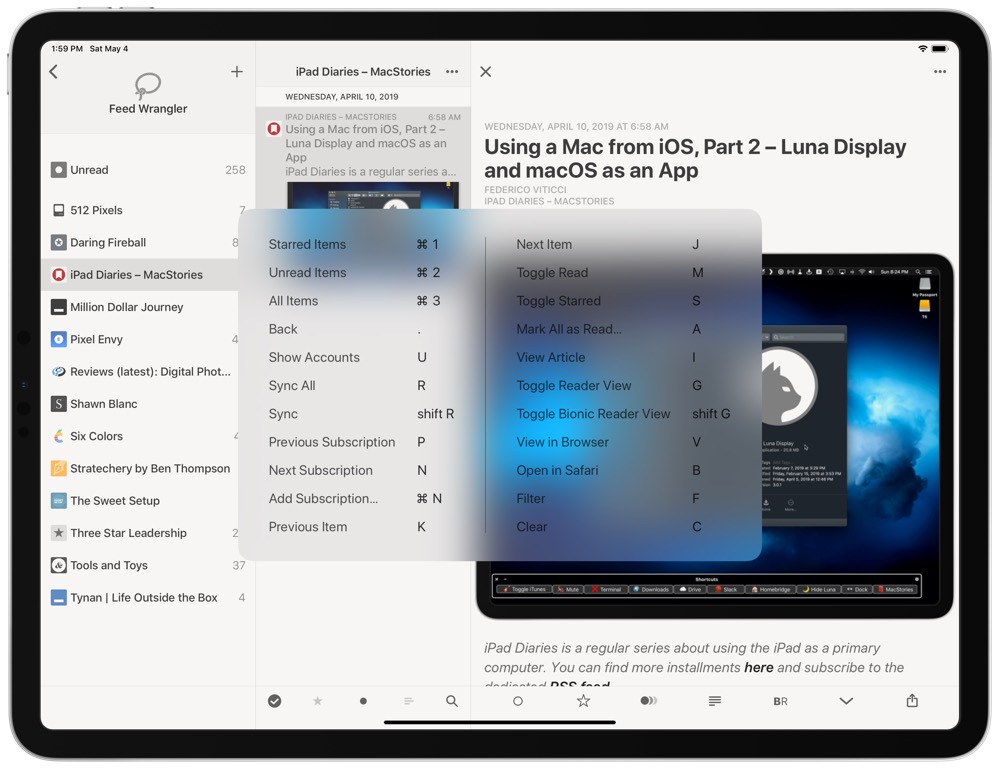Click "Toggle Bionic Reader View" overlay entry
The width and height of the screenshot is (1000, 770).
pyautogui.click(x=593, y=414)
